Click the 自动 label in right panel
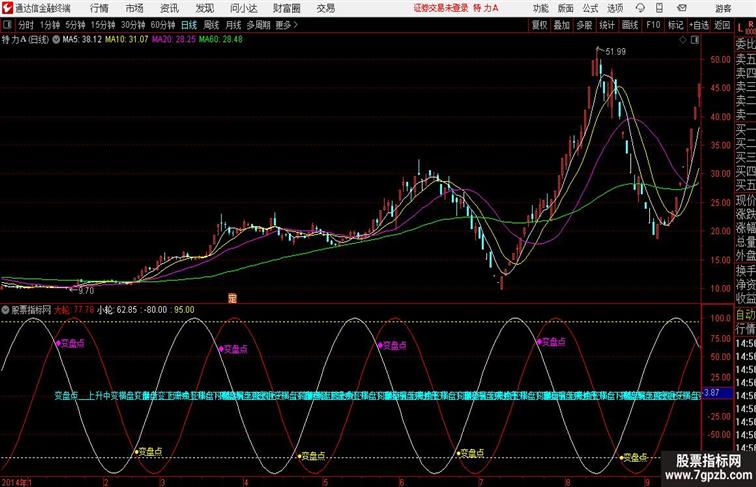756x487 pixels. pyautogui.click(x=745, y=315)
